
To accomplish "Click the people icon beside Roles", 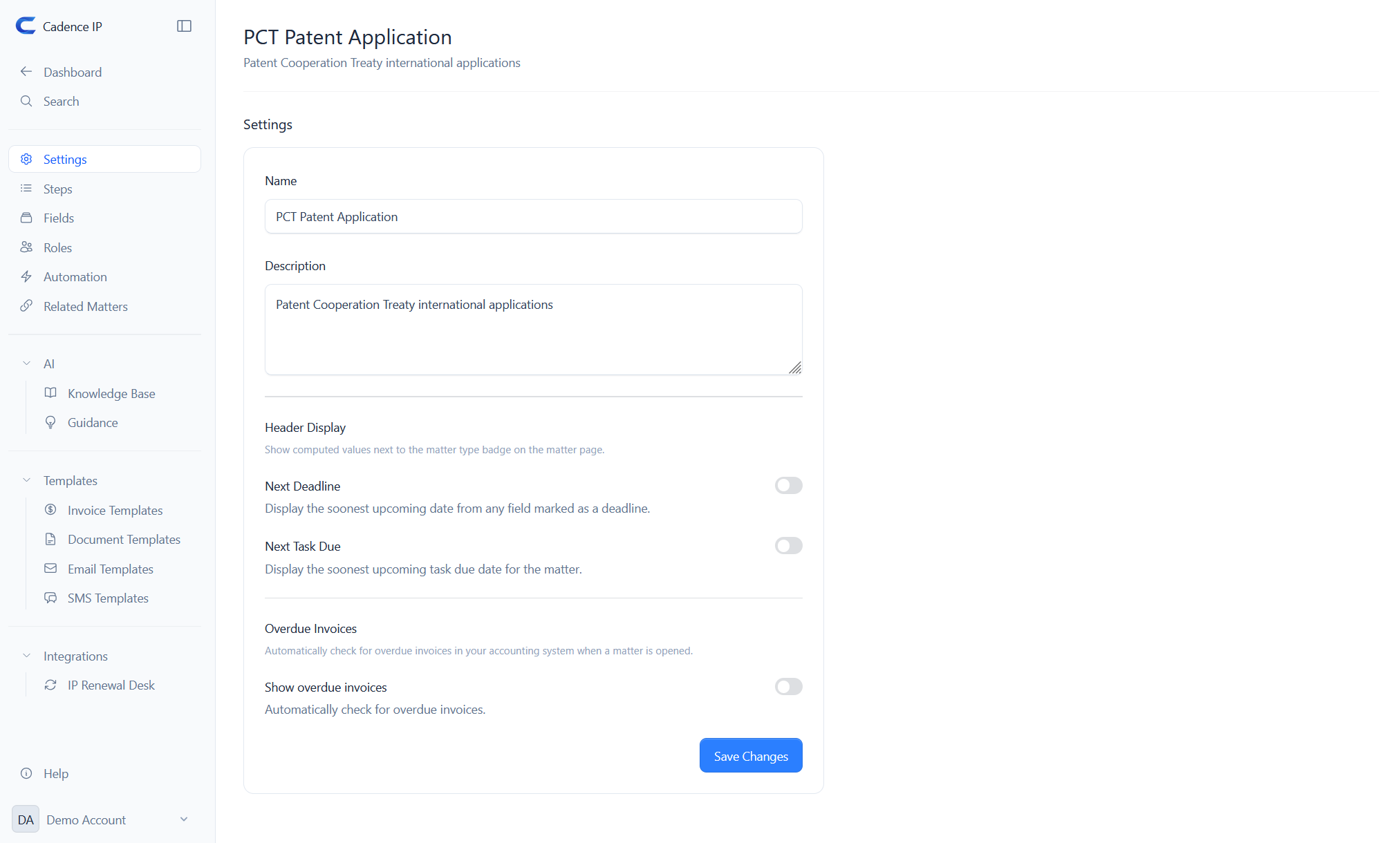I will click(x=26, y=247).
